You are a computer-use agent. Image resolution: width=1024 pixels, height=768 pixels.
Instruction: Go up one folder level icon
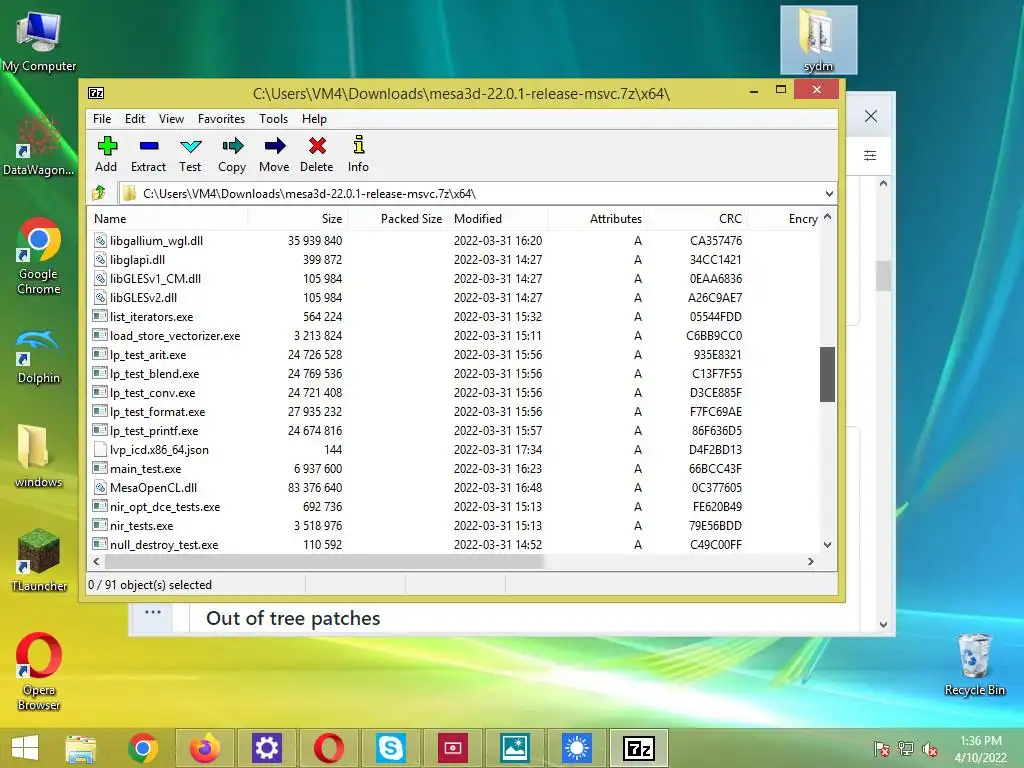click(99, 193)
